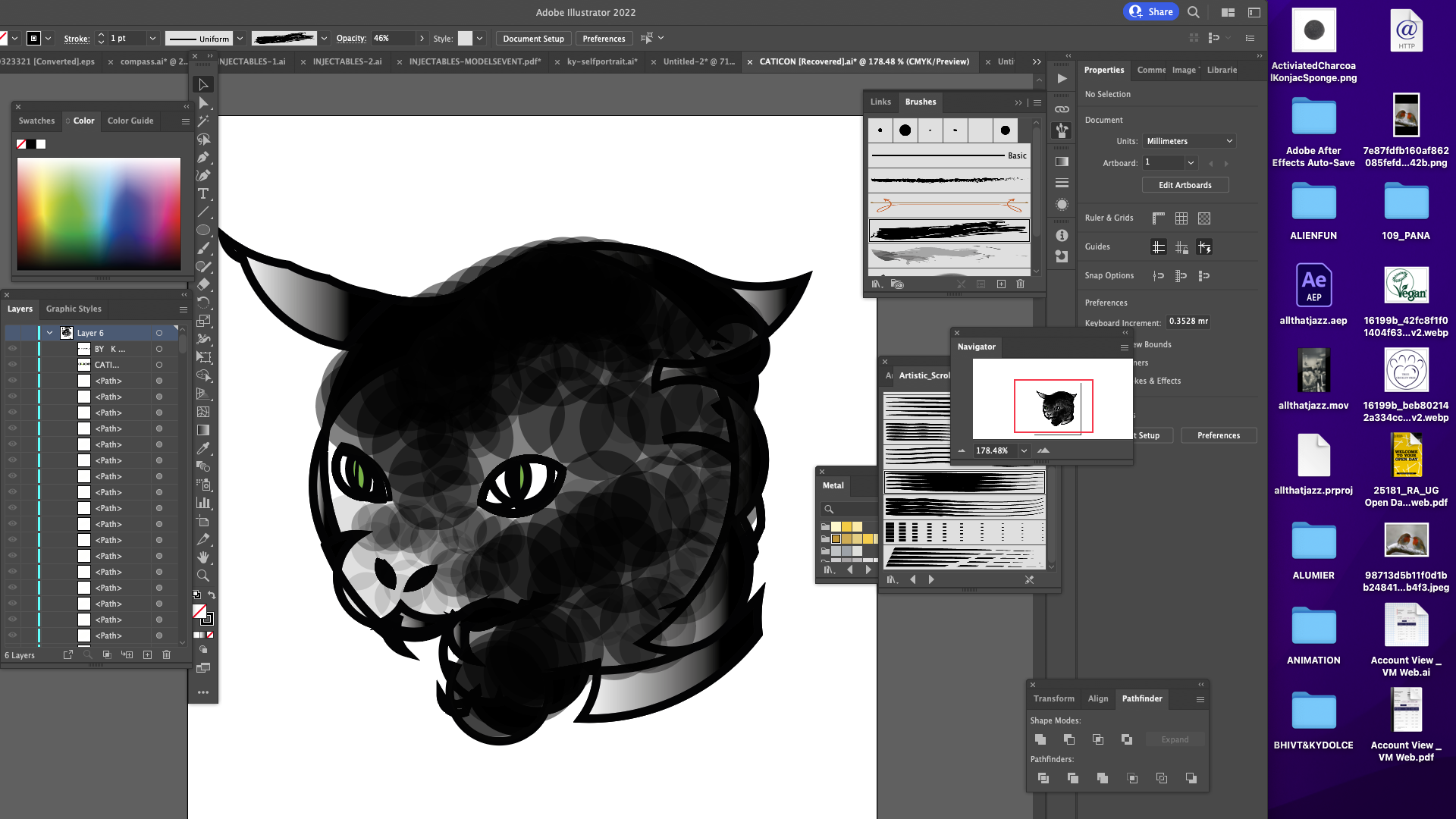Open the Navigator zoom level dropdown
Image resolution: width=1456 pixels, height=819 pixels.
point(1024,450)
